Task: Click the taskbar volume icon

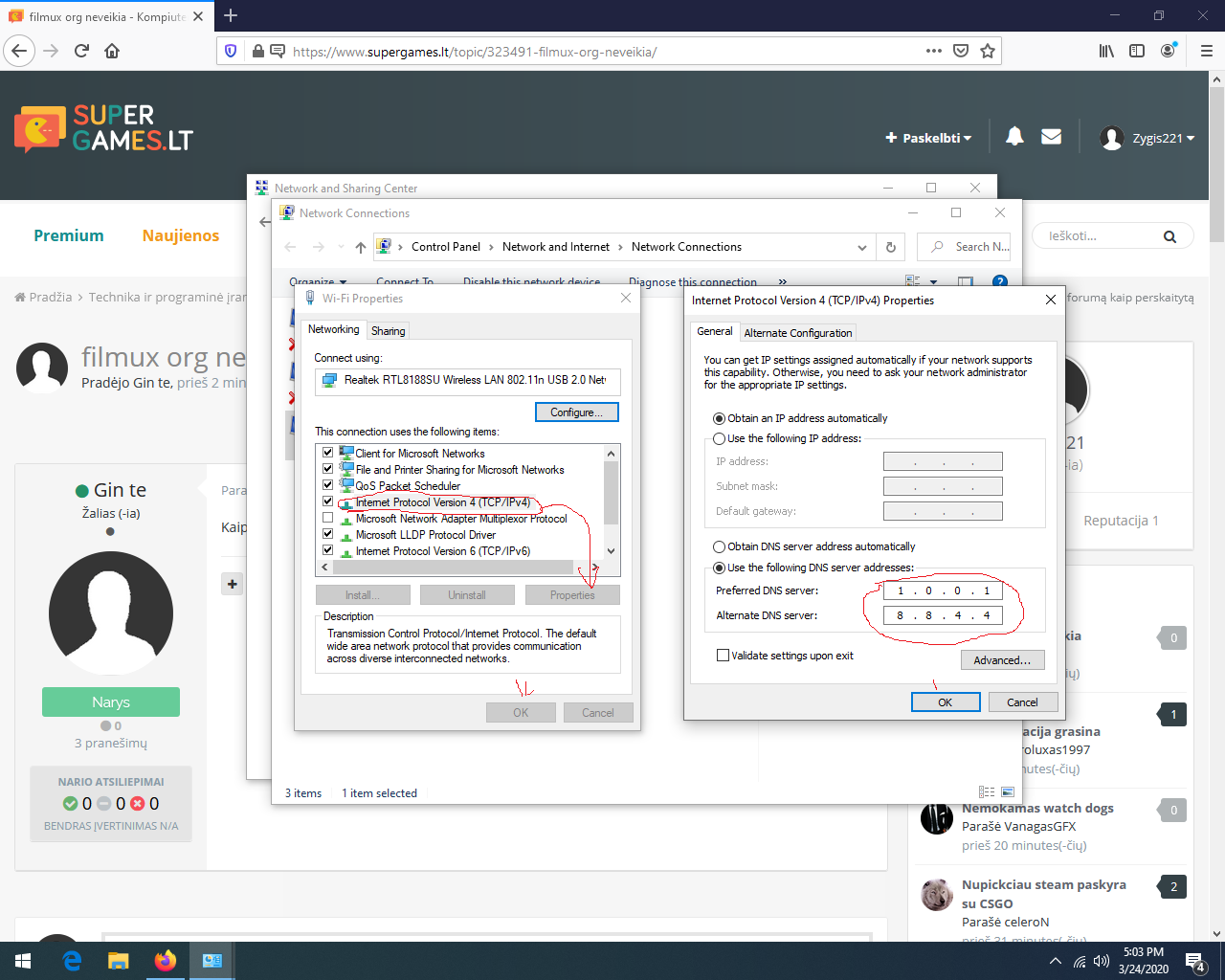Action: click(1101, 961)
